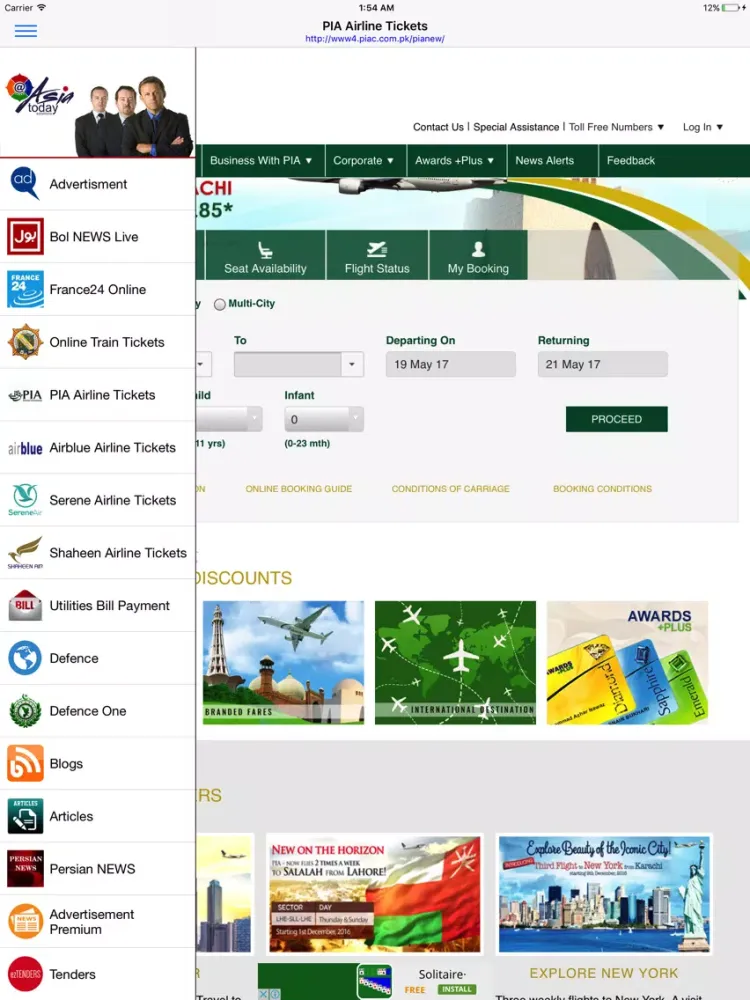Click the Advertisement Premium news icon
This screenshot has width=750, height=1000.
tap(26, 922)
